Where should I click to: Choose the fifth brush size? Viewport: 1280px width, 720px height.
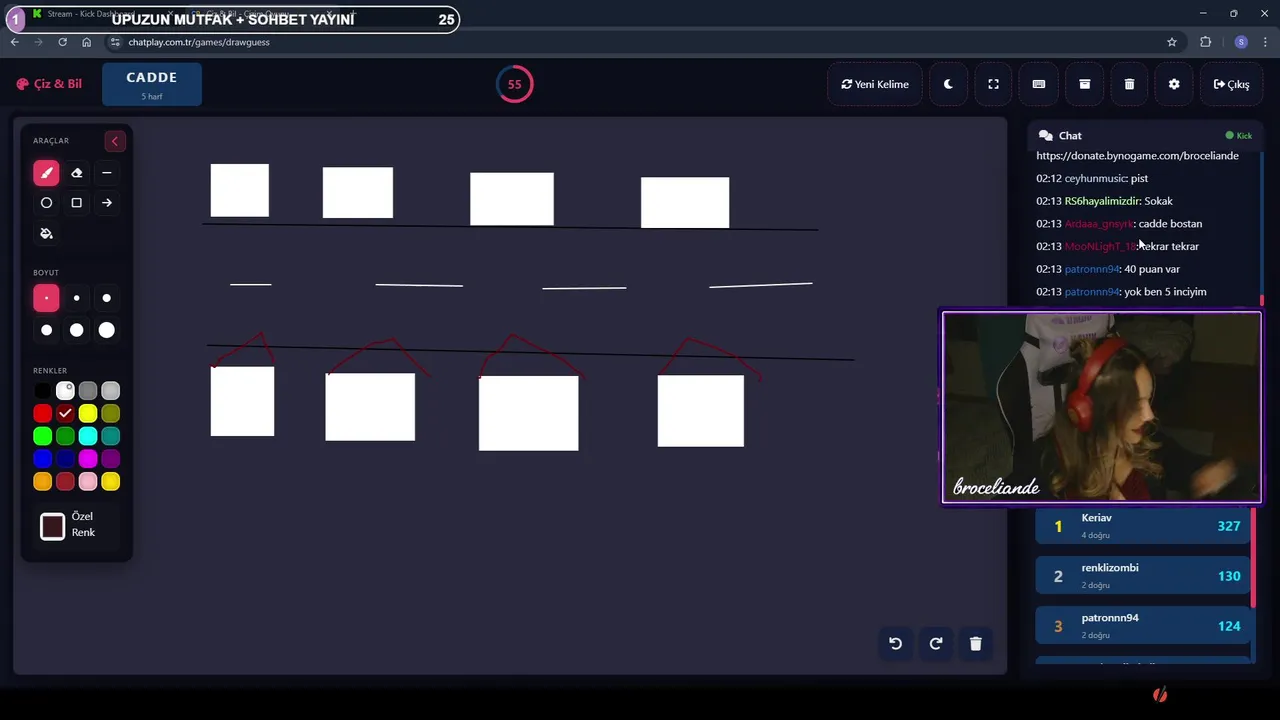76,330
